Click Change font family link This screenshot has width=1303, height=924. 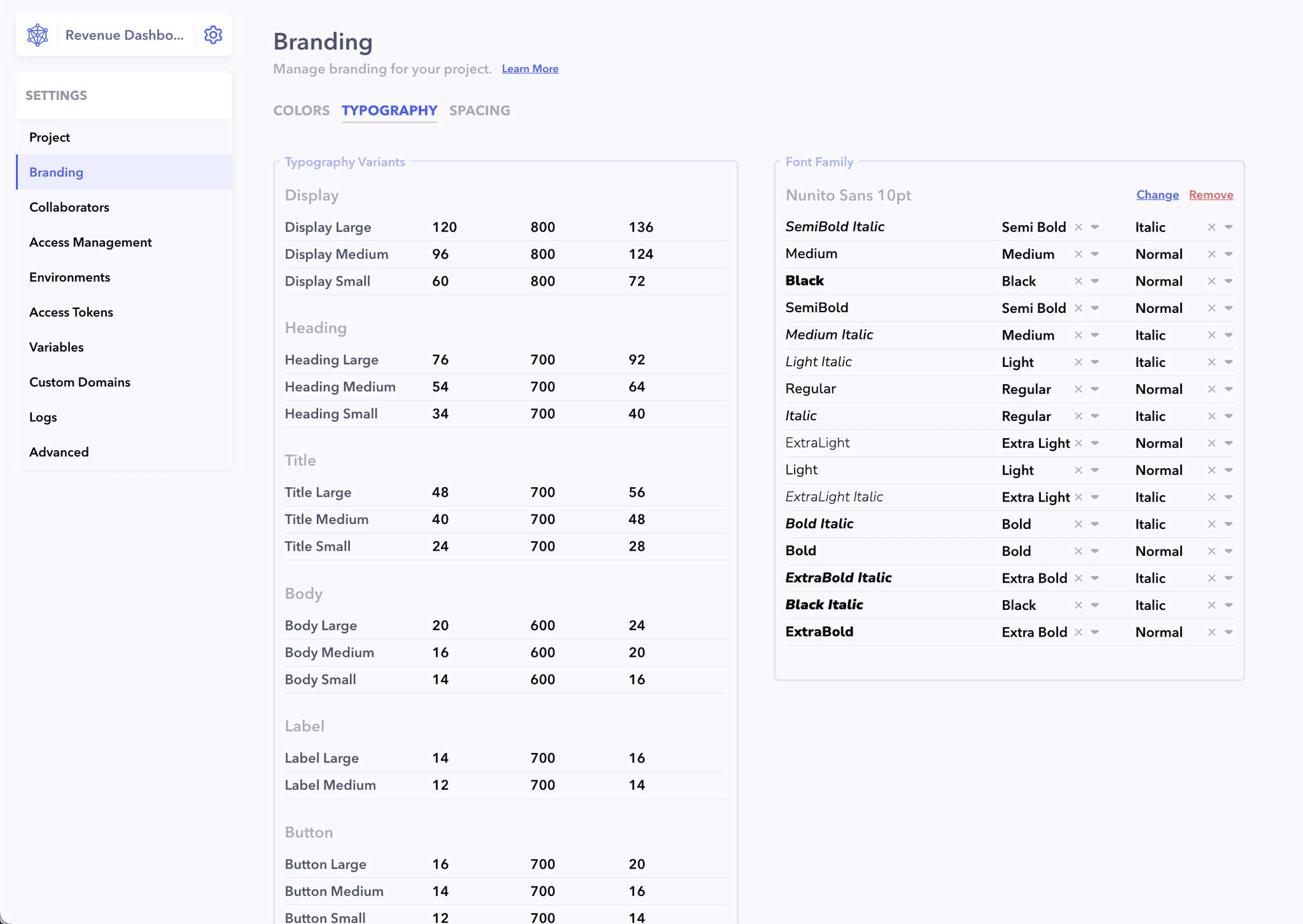coord(1157,195)
